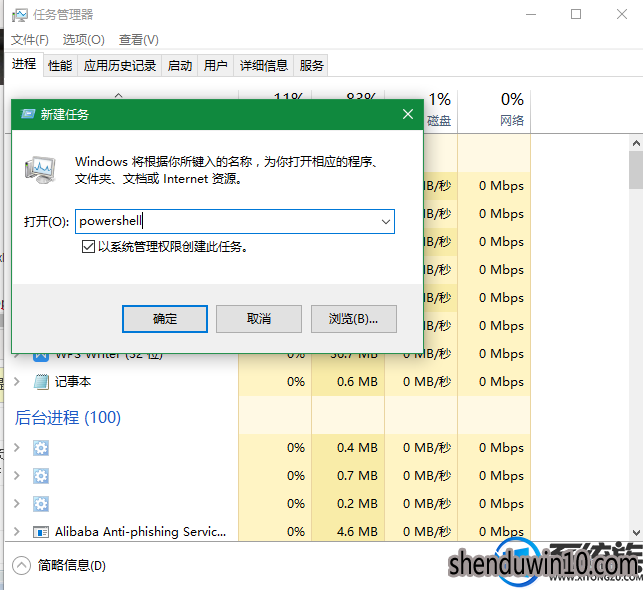Open the 查看(V) menu
The image size is (643, 590).
click(x=139, y=40)
